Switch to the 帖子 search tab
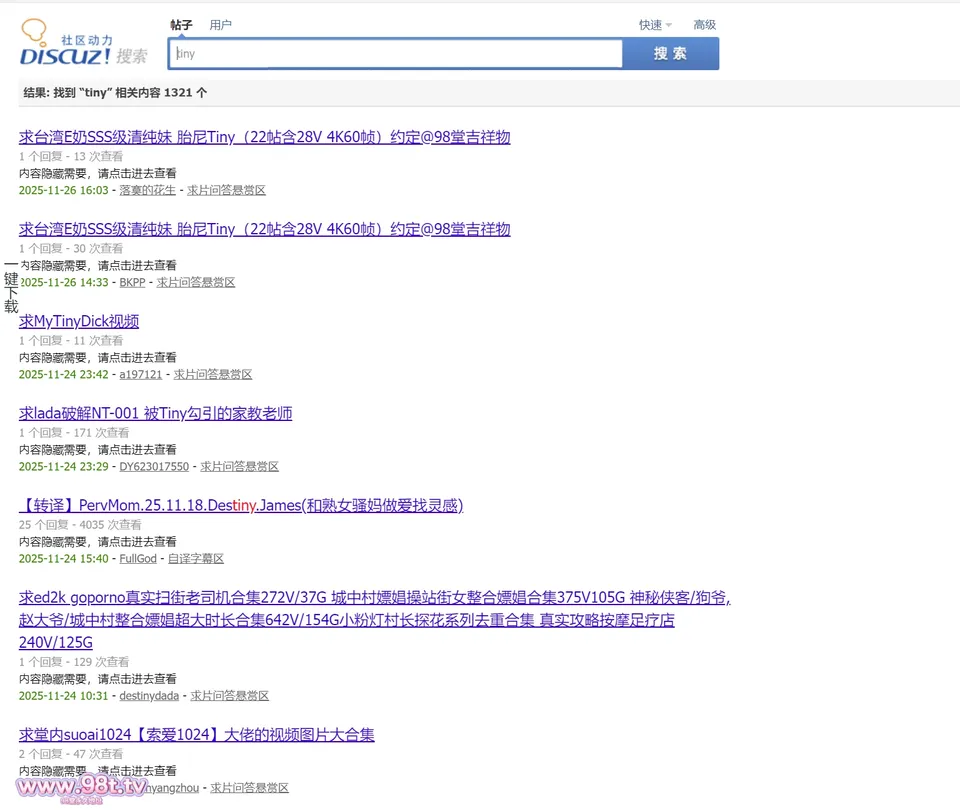Image resolution: width=960 pixels, height=810 pixels. click(181, 25)
